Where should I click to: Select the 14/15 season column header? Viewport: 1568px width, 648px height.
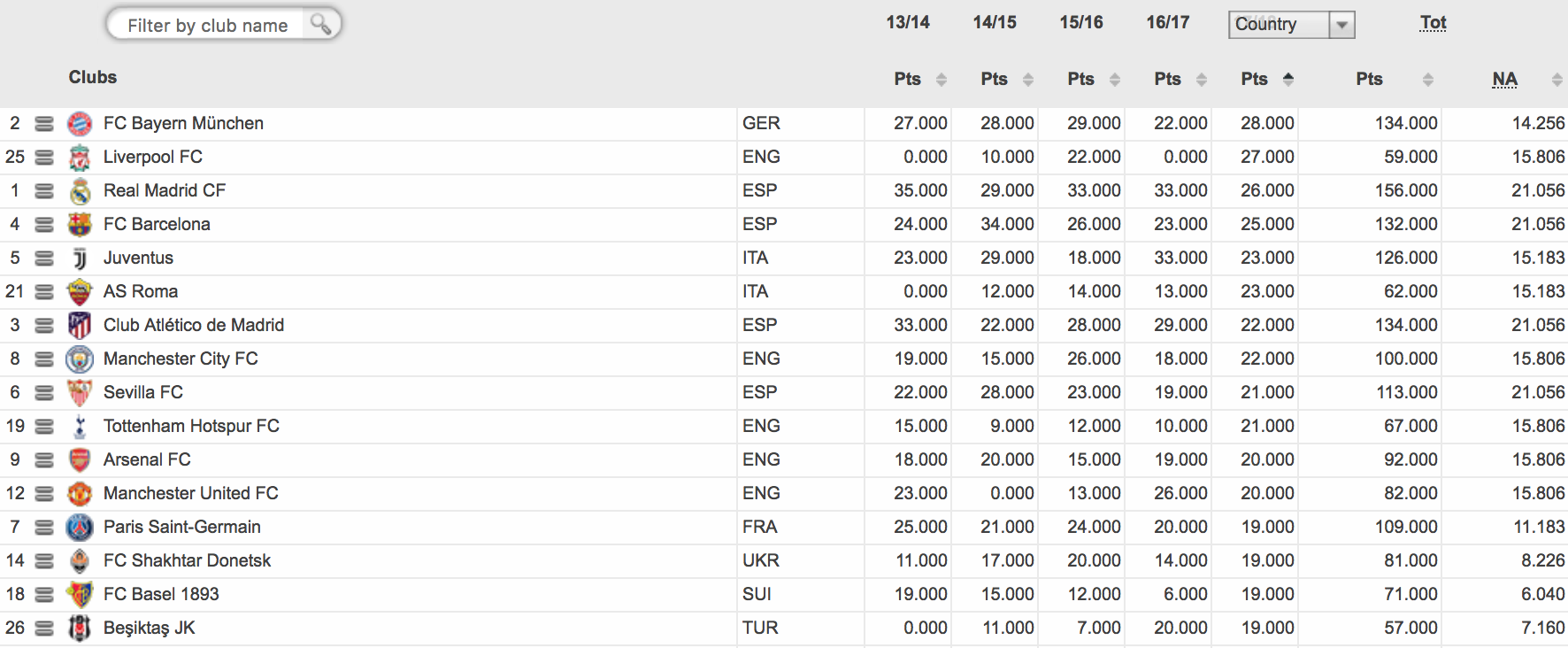pos(995,22)
